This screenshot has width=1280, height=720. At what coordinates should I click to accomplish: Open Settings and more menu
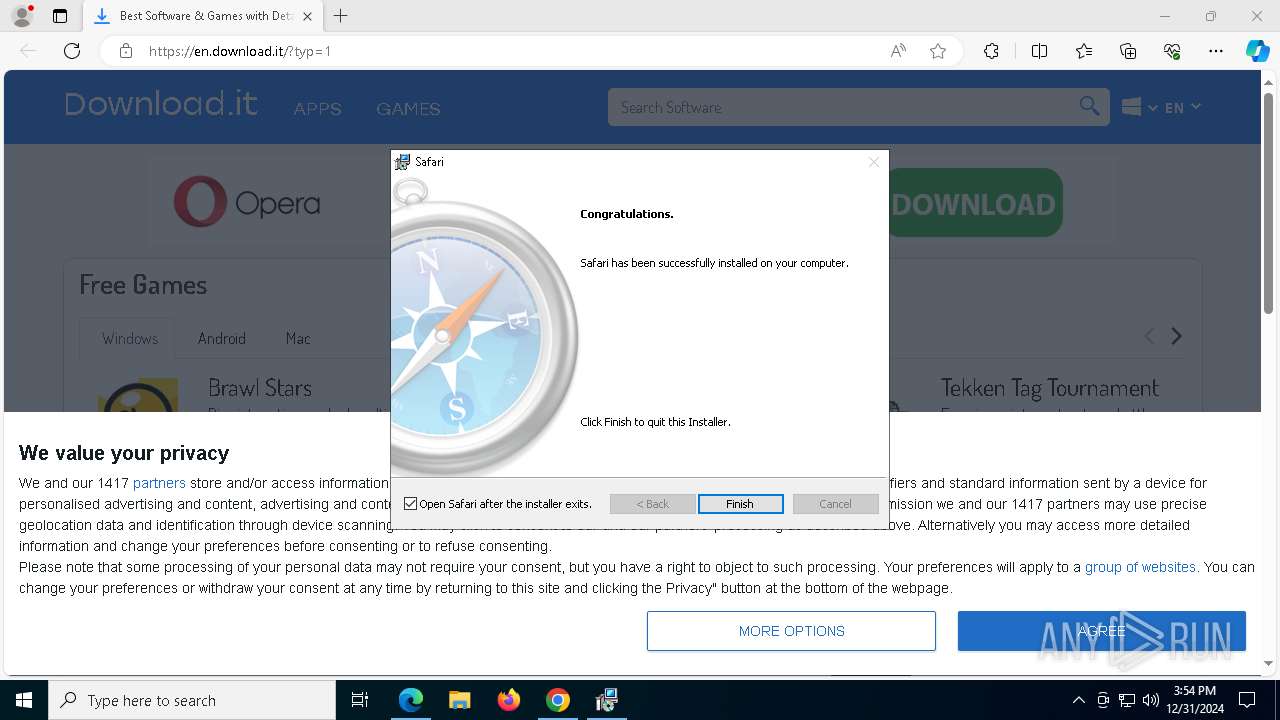pyautogui.click(x=1216, y=51)
